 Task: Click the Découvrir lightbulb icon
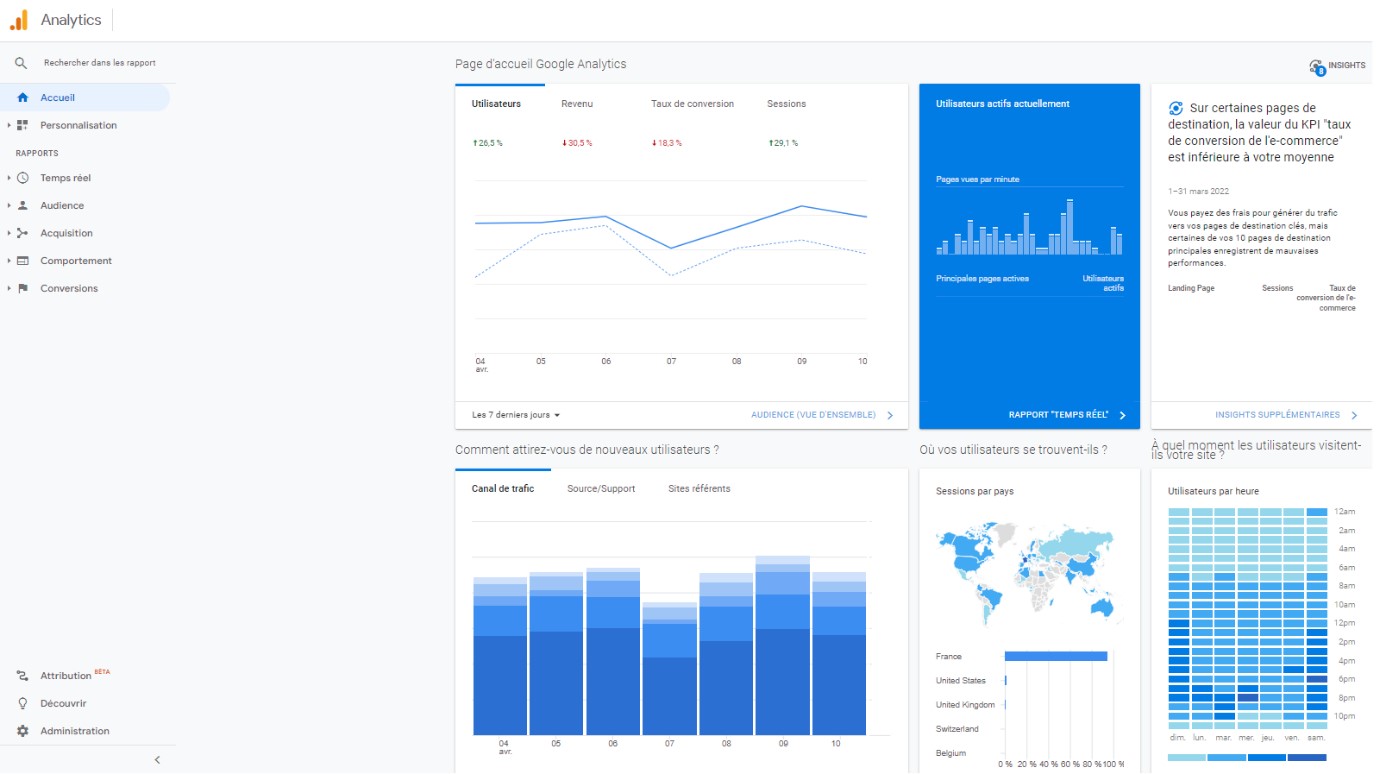[x=23, y=703]
